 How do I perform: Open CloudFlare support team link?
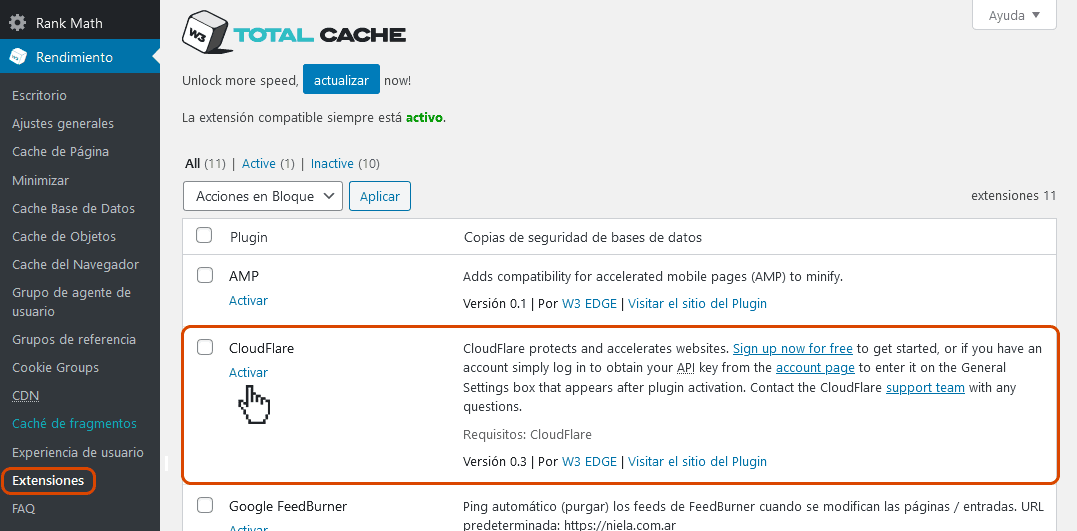click(925, 388)
